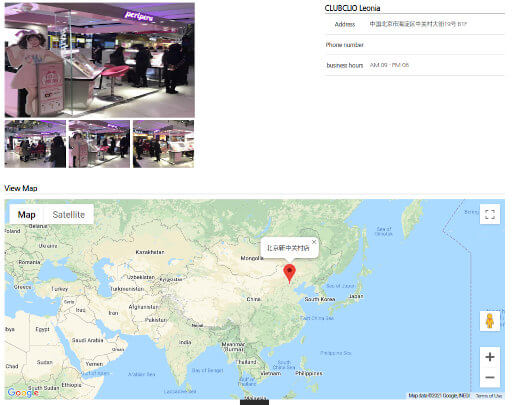Click the large peripera store photo
The image size is (512, 405).
[100, 60]
